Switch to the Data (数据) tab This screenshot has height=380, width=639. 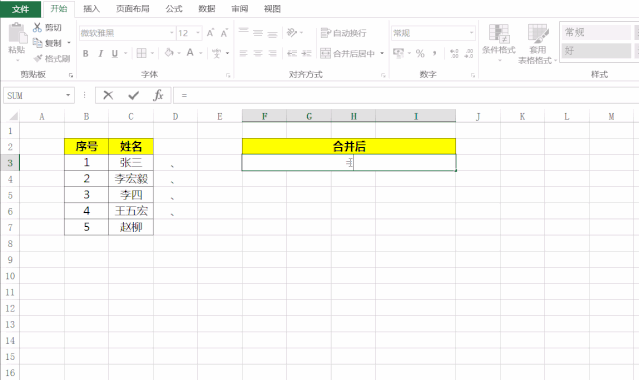pos(207,9)
